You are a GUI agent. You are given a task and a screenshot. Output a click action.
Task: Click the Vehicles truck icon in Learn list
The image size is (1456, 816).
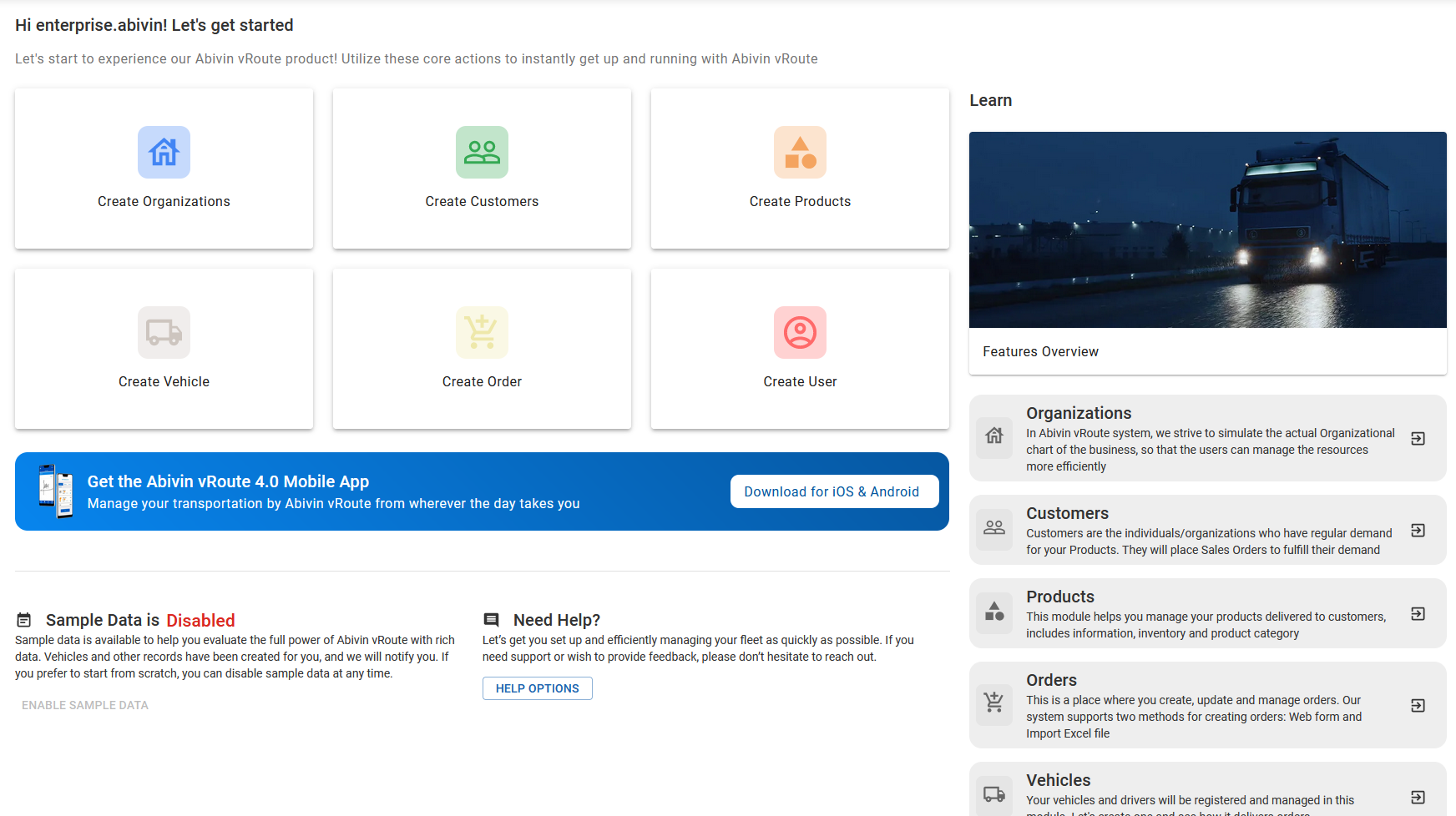tap(994, 794)
